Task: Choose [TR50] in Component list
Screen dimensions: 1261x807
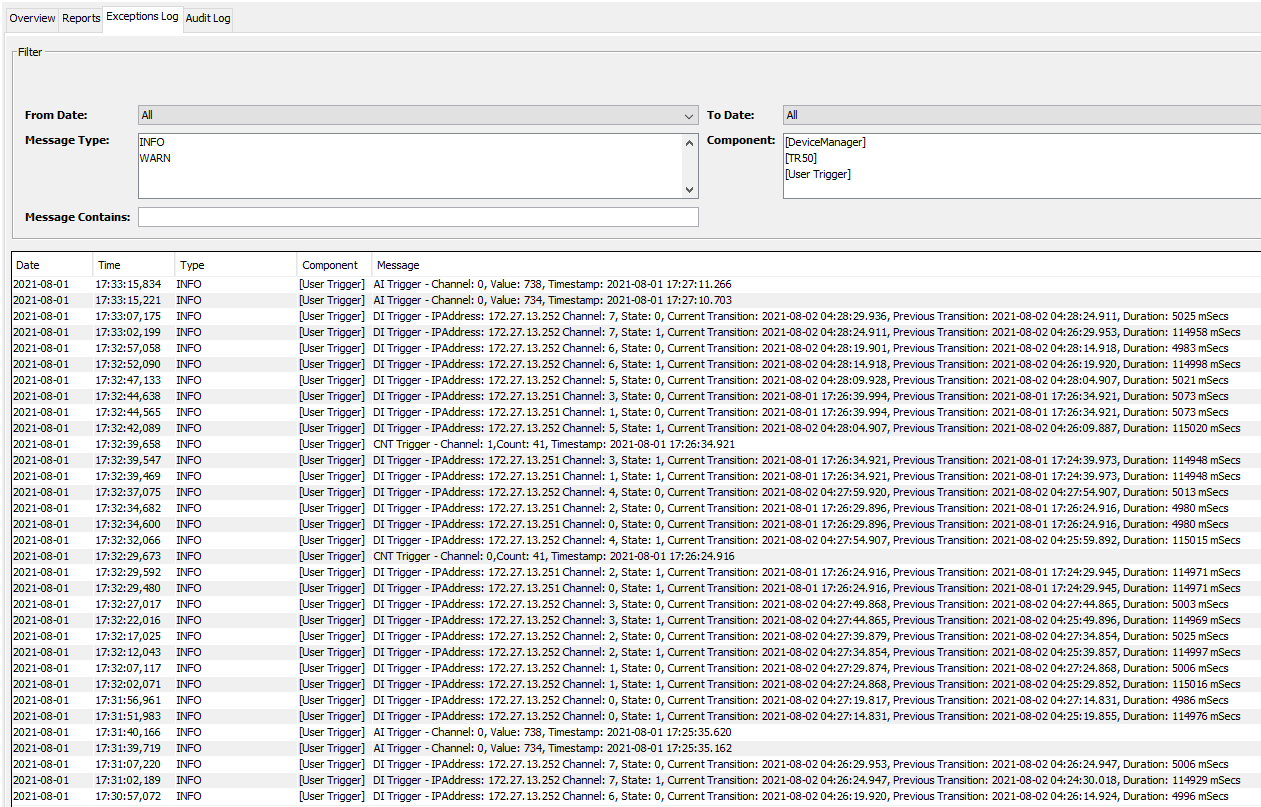Action: tap(801, 158)
